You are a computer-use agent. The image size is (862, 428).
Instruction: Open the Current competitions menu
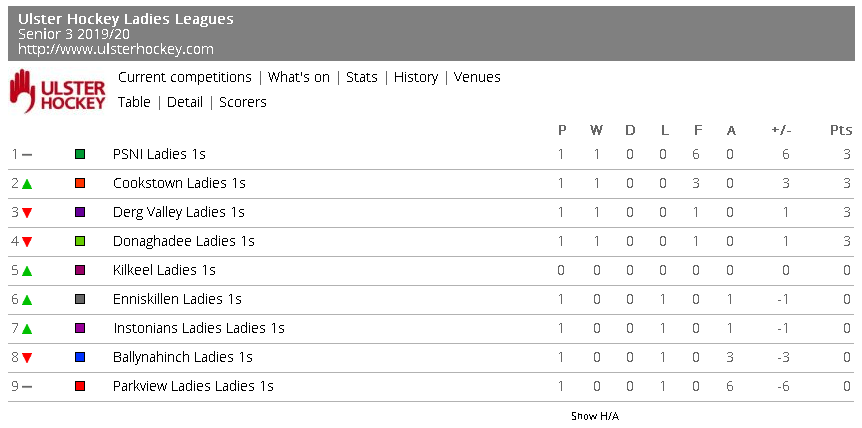coord(184,77)
